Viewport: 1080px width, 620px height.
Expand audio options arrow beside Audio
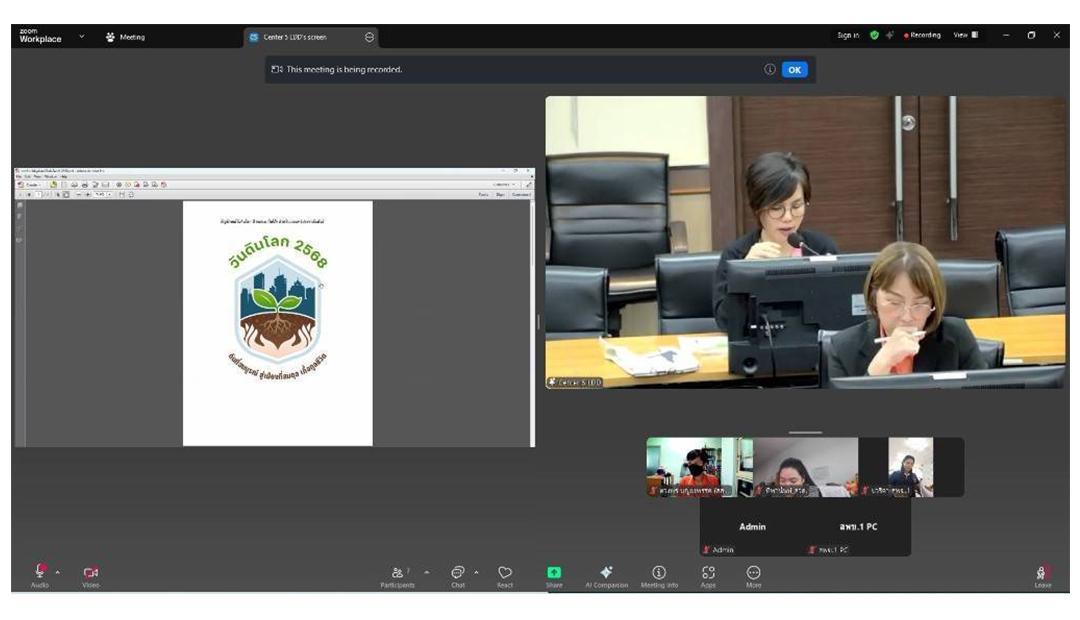tap(58, 572)
